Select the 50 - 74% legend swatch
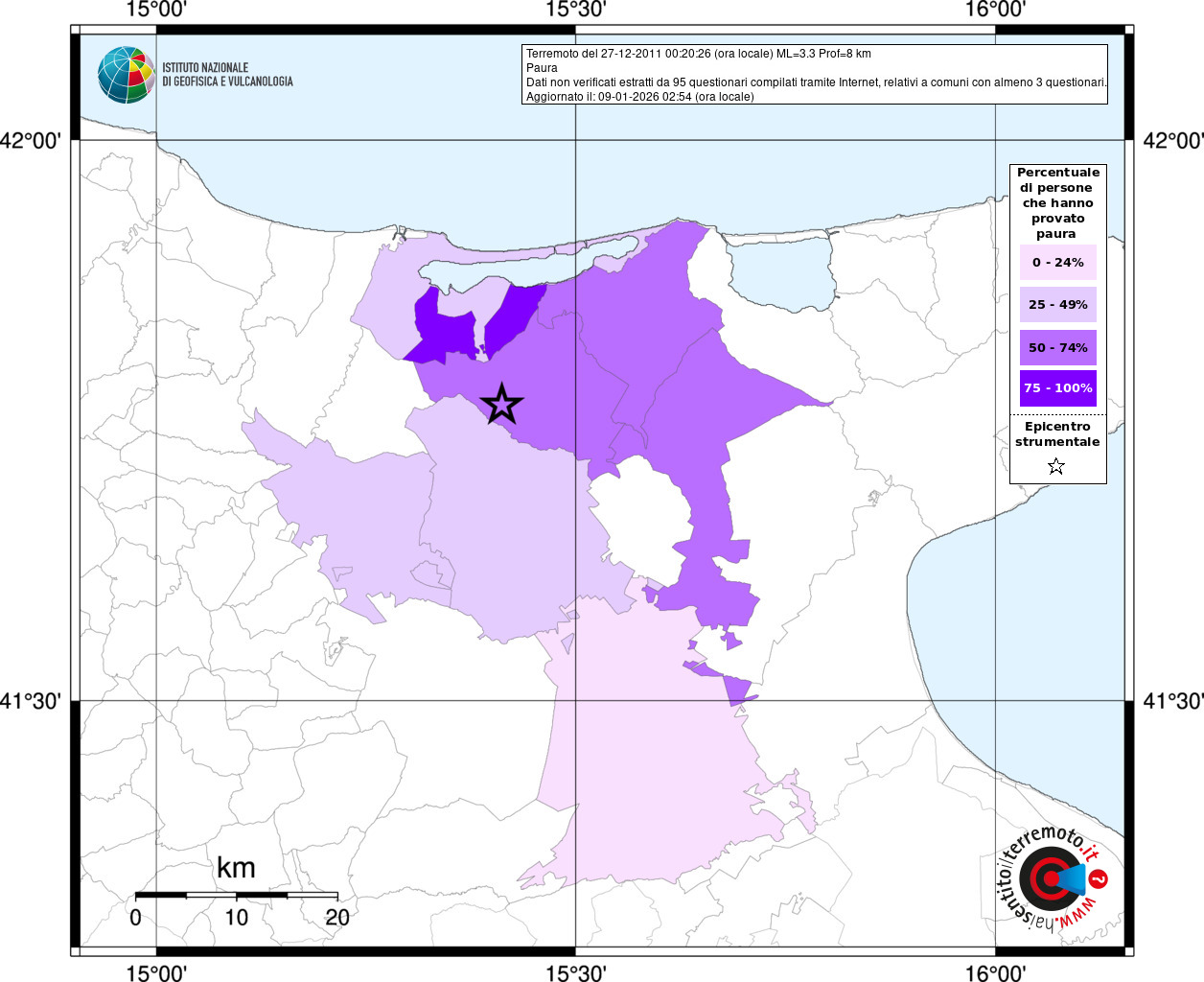The image size is (1204, 982). pos(1057,347)
